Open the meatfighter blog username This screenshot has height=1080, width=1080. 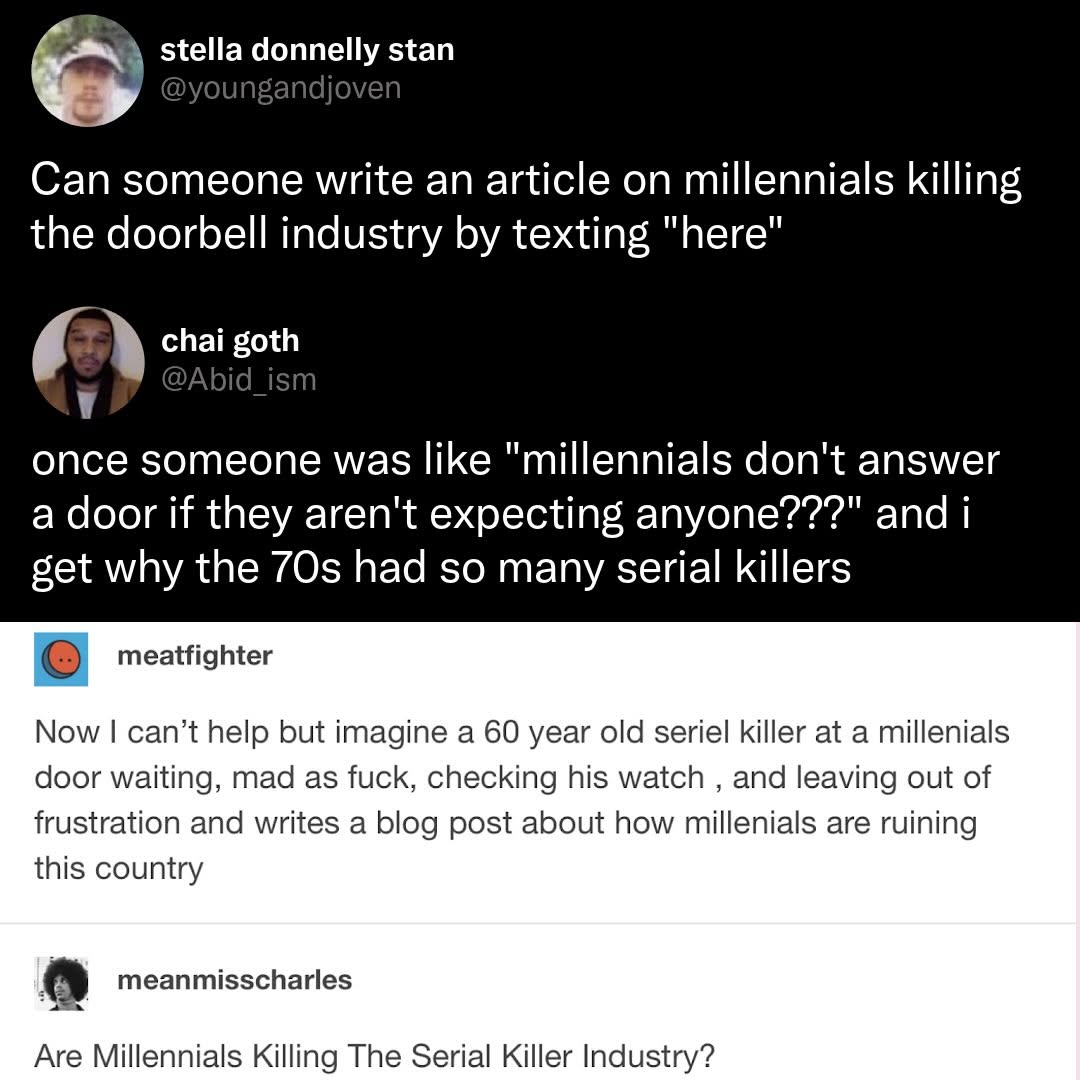click(195, 656)
